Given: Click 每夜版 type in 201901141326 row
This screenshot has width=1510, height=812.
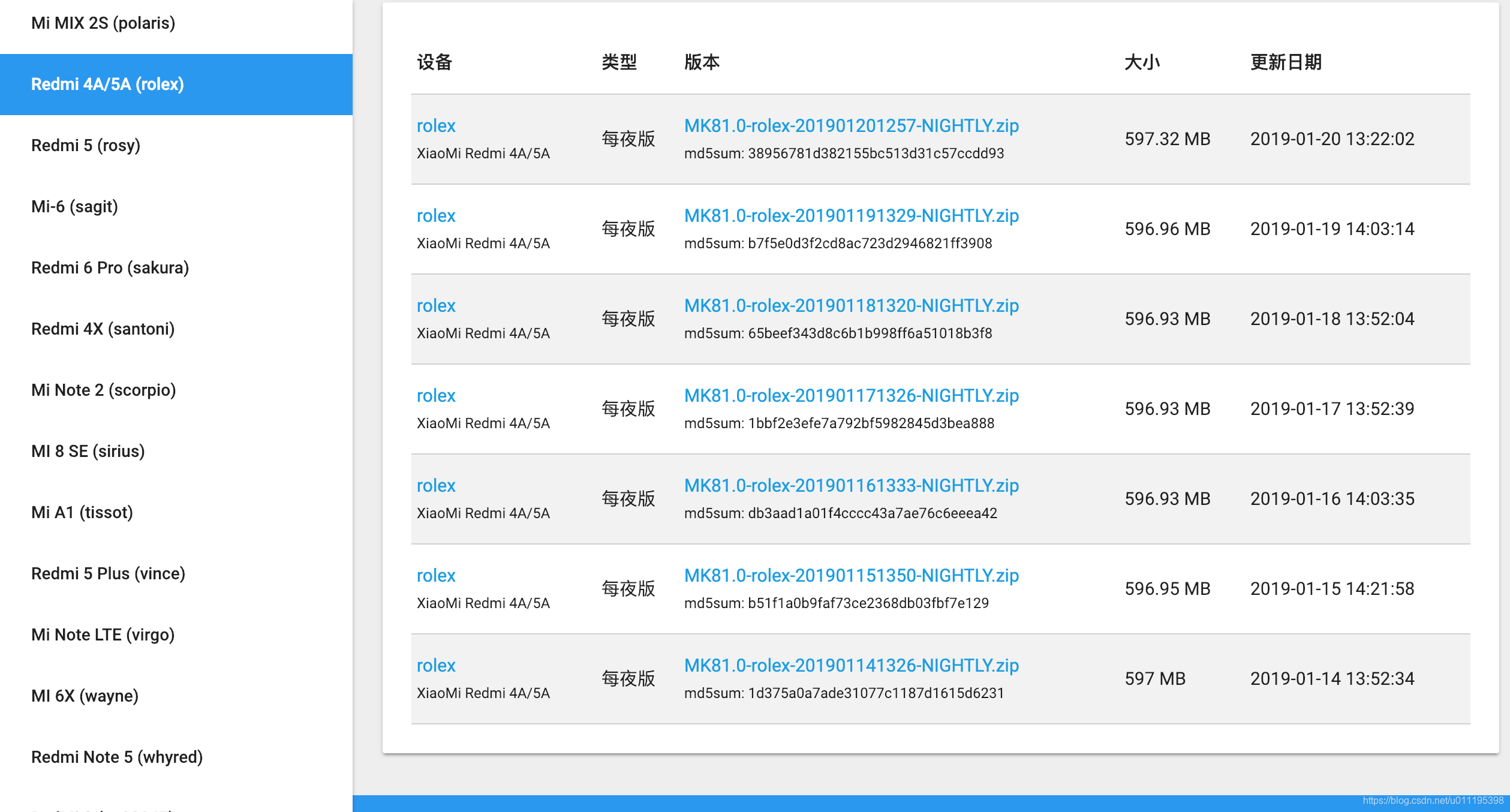Looking at the screenshot, I should [x=628, y=678].
